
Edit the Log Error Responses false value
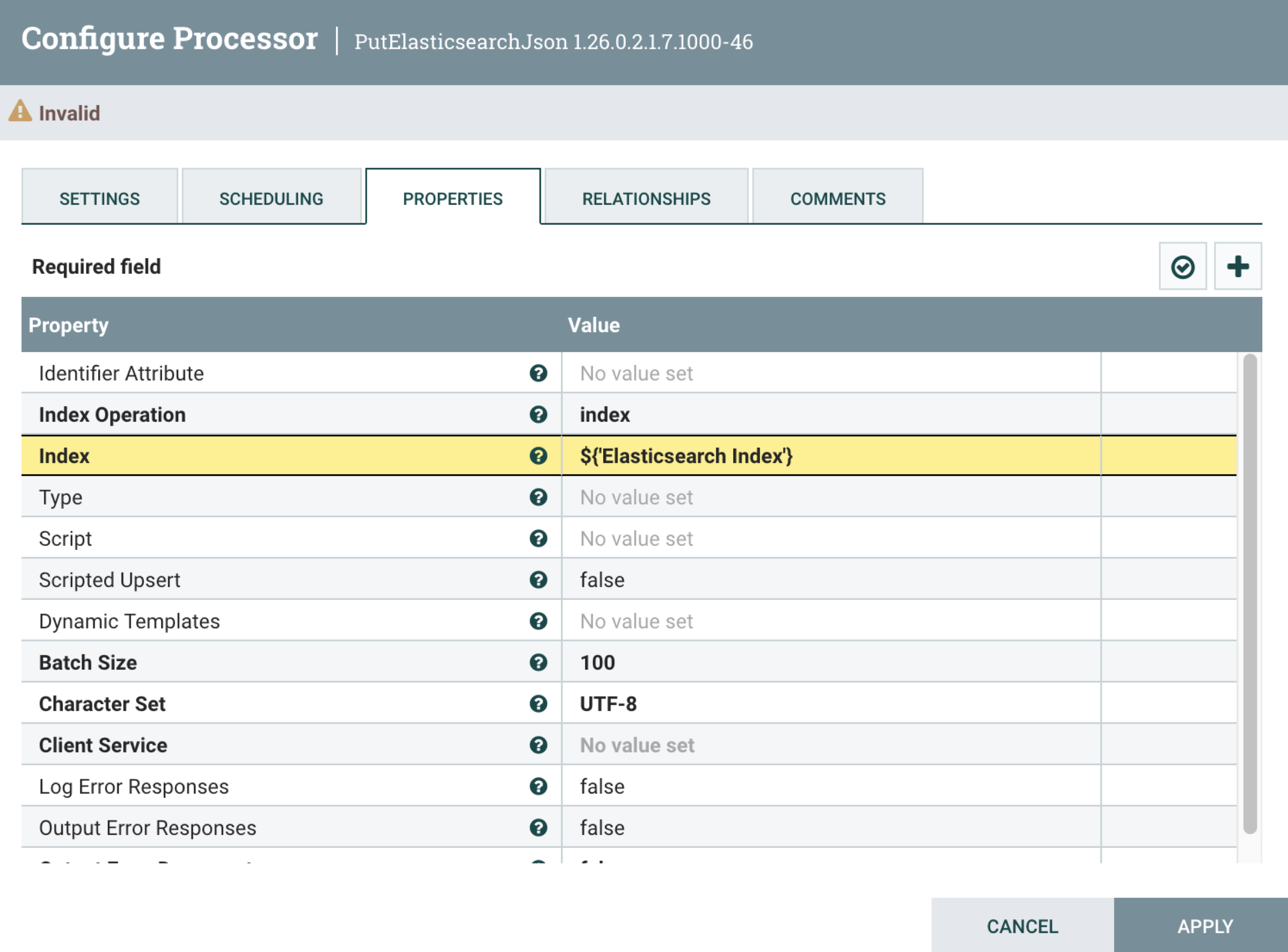[x=830, y=787]
